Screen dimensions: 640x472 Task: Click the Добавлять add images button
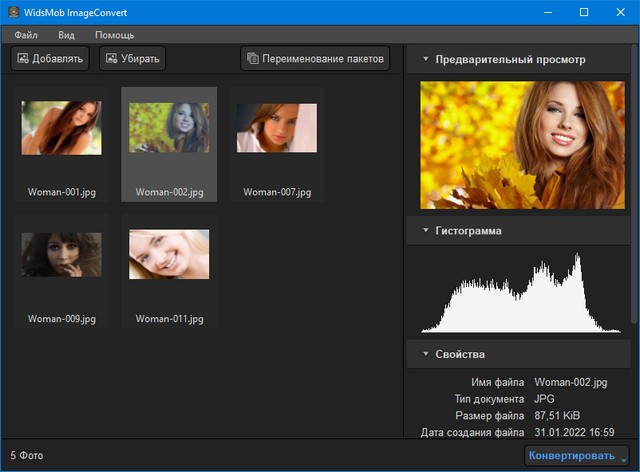(50, 59)
